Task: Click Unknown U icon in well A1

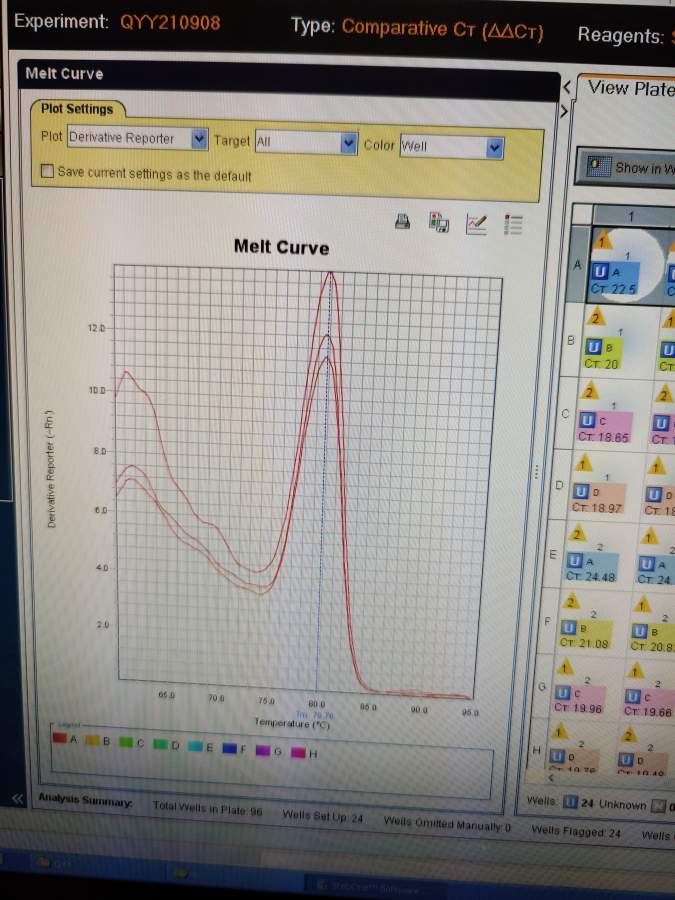Action: coord(600,272)
